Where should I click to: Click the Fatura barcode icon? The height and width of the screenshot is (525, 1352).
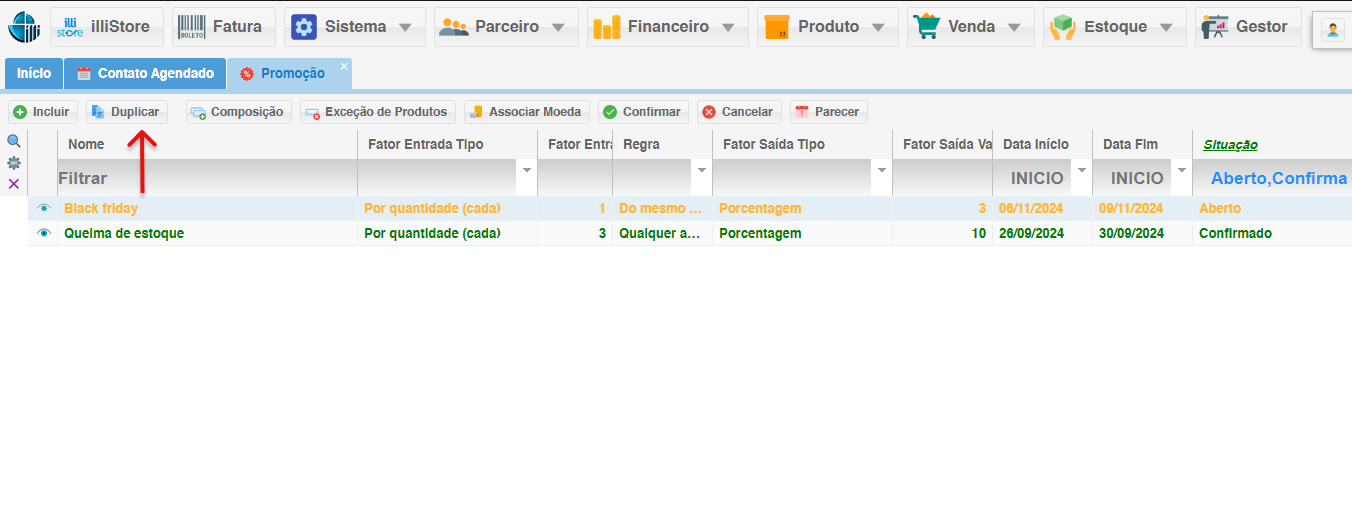click(192, 27)
